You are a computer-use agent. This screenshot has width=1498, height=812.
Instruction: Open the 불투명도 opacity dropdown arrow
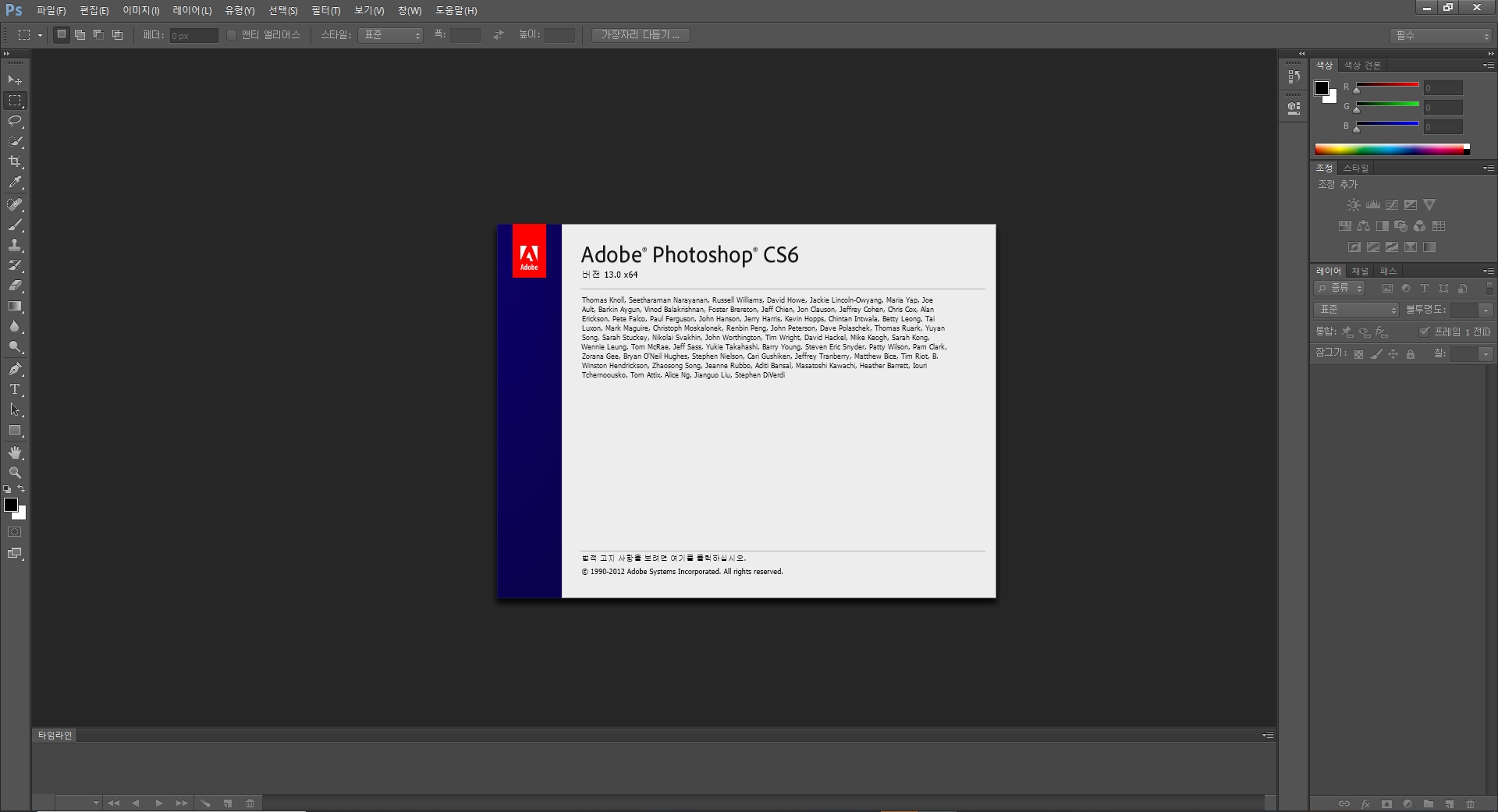1486,310
